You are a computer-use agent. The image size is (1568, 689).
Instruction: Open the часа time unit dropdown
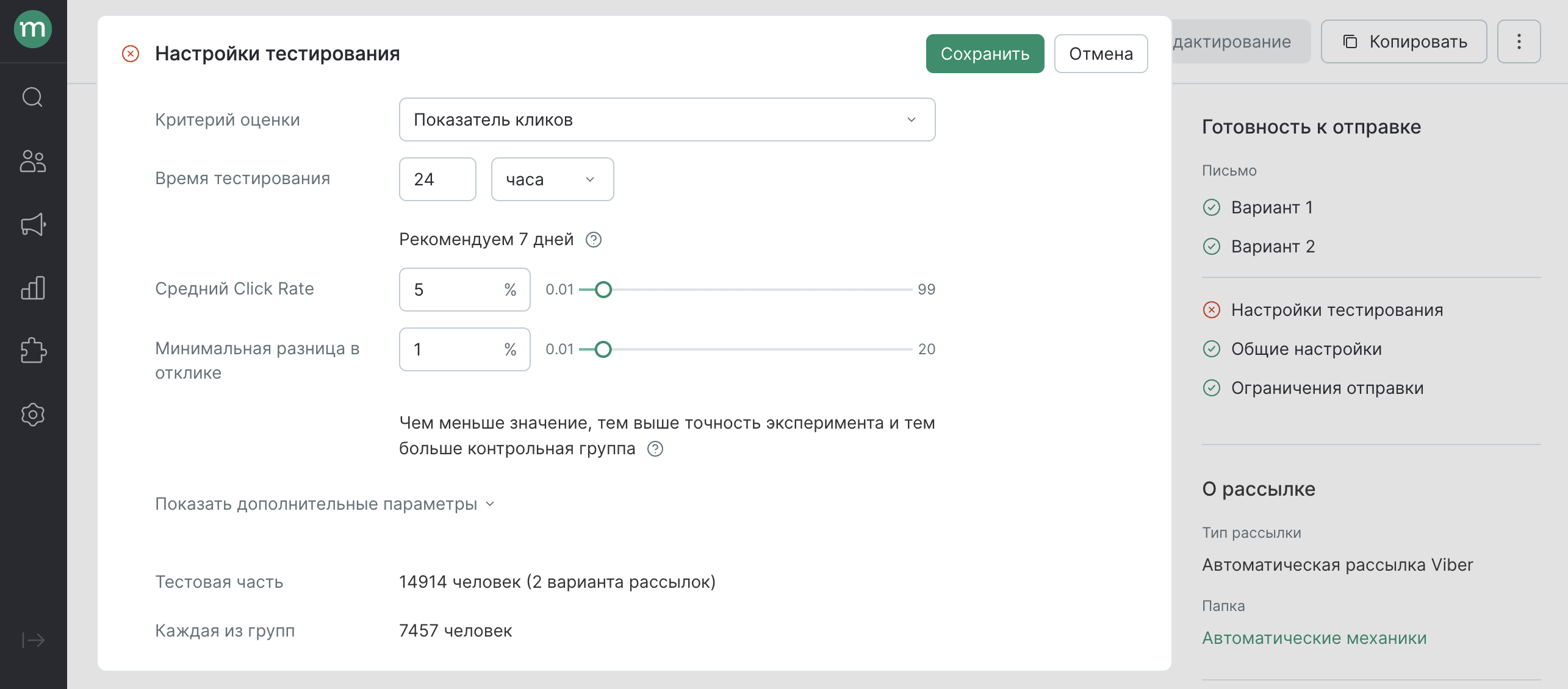coord(553,179)
